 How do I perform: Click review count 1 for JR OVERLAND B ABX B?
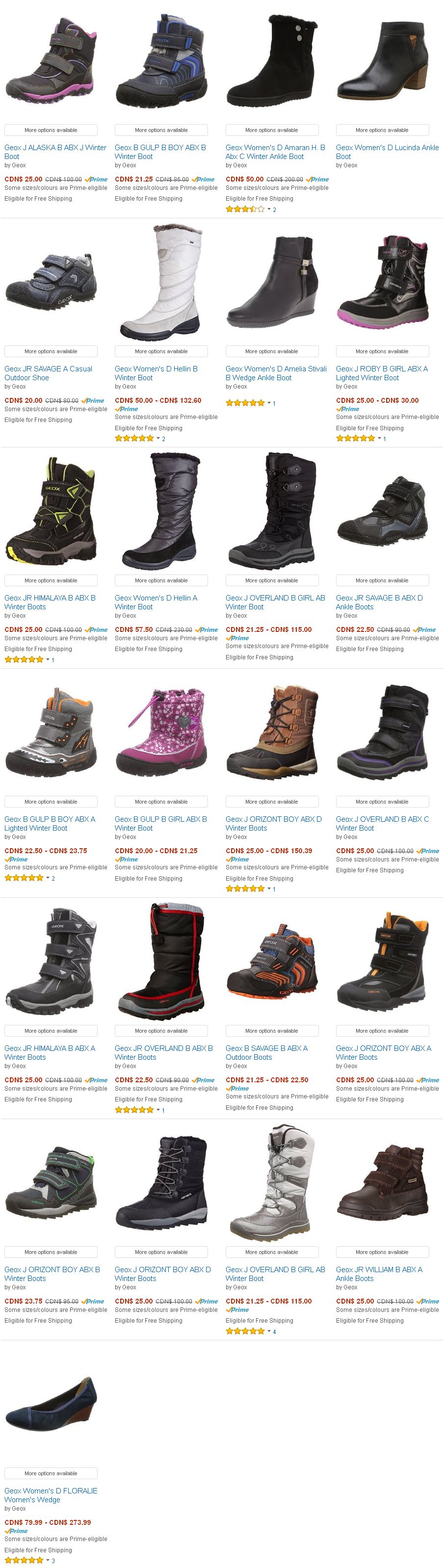coord(163,1111)
